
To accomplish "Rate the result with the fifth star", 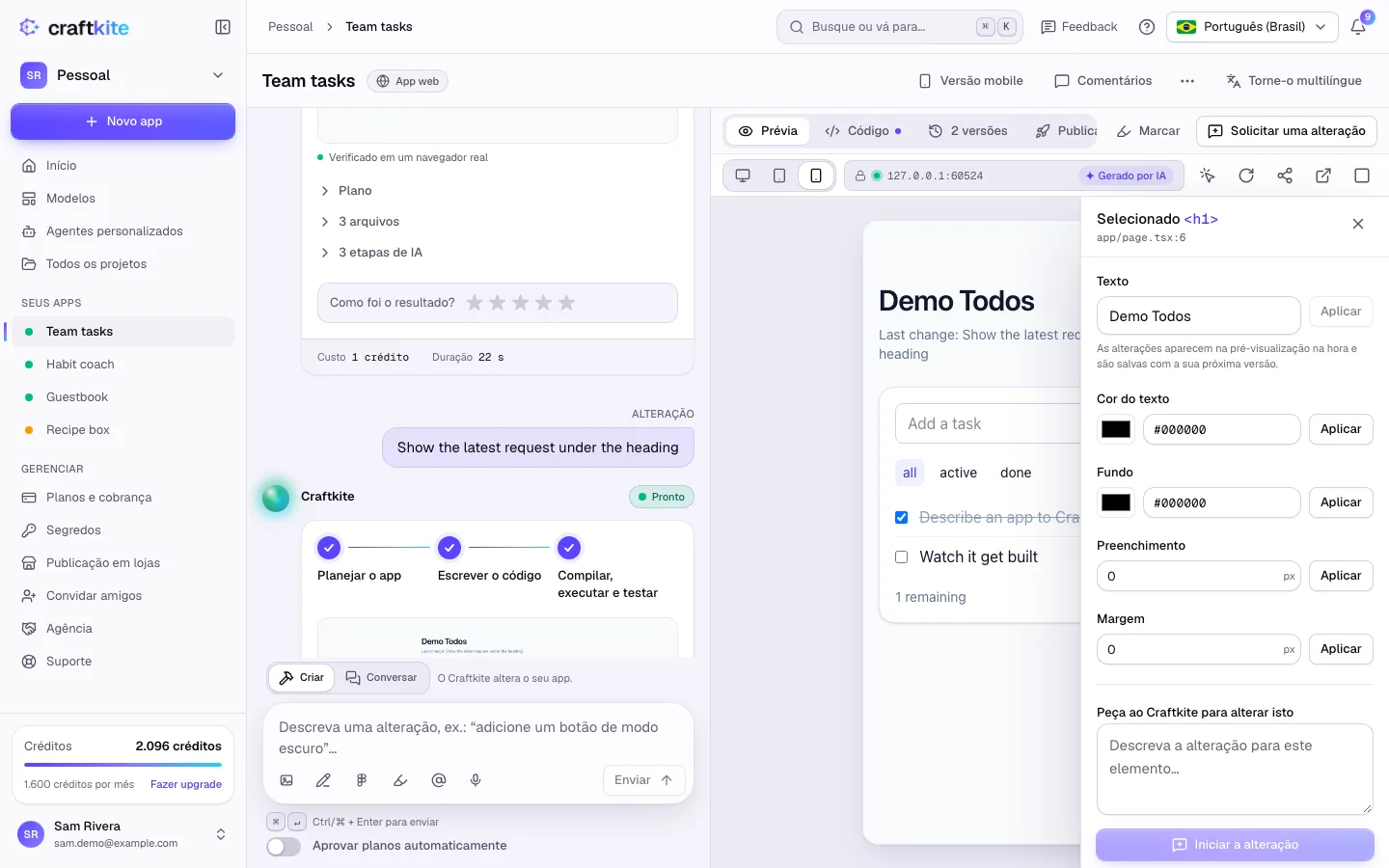I will pos(567,303).
